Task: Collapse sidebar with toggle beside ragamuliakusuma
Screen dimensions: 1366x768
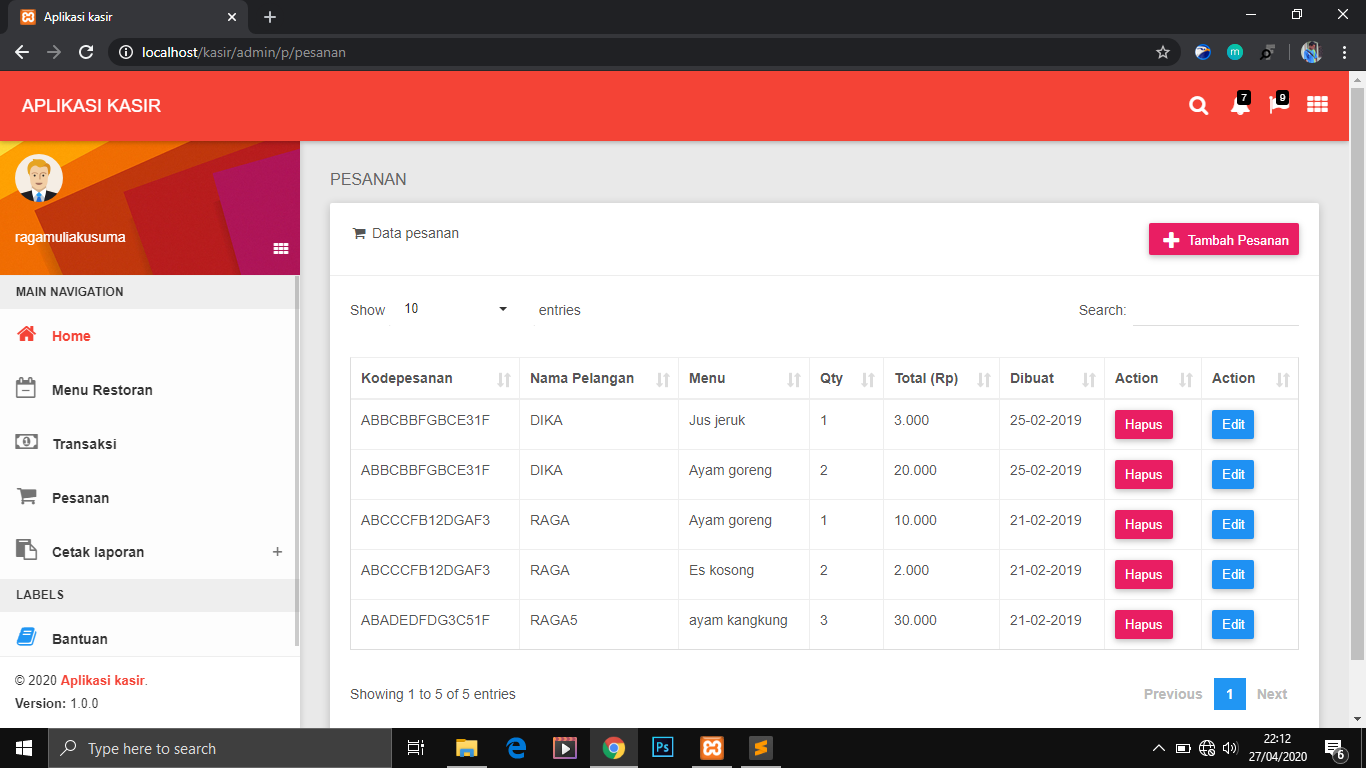Action: [281, 247]
